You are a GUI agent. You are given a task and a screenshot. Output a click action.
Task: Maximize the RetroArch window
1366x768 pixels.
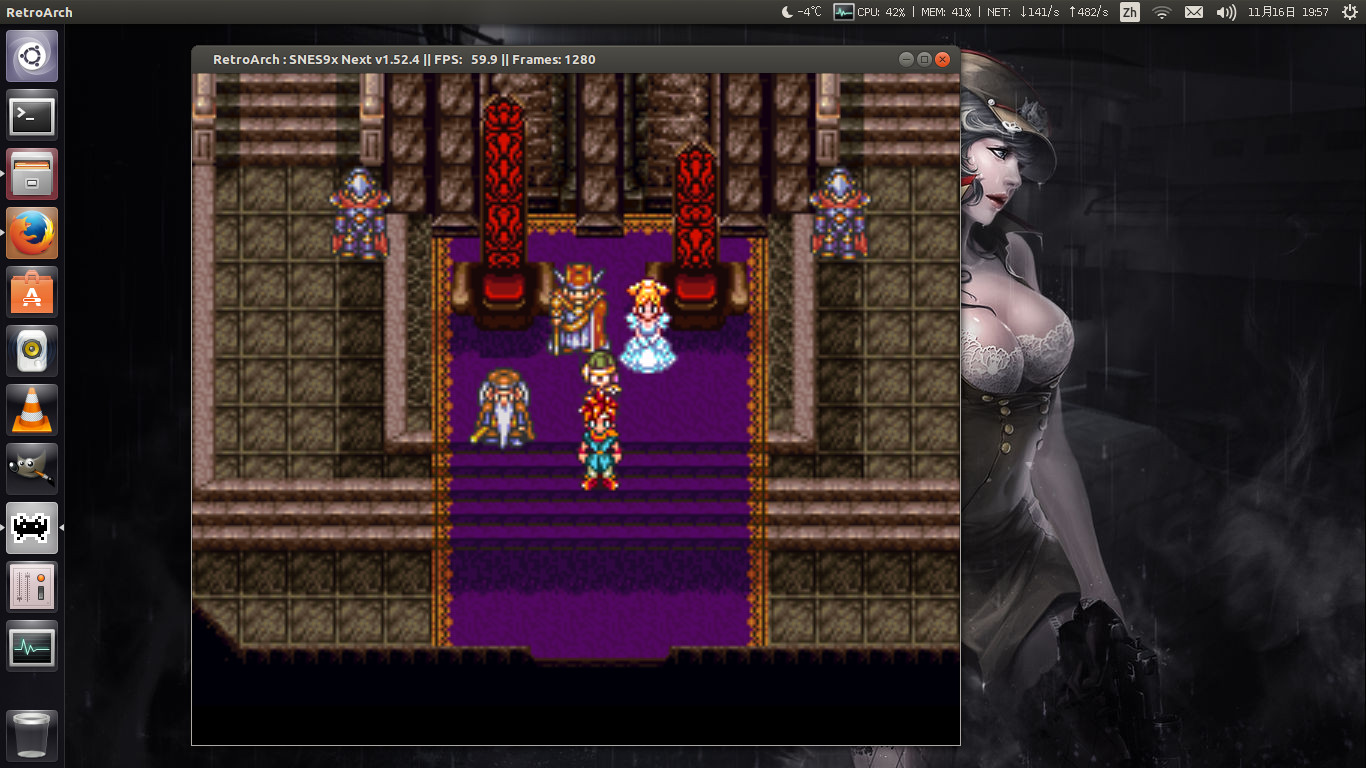[924, 59]
